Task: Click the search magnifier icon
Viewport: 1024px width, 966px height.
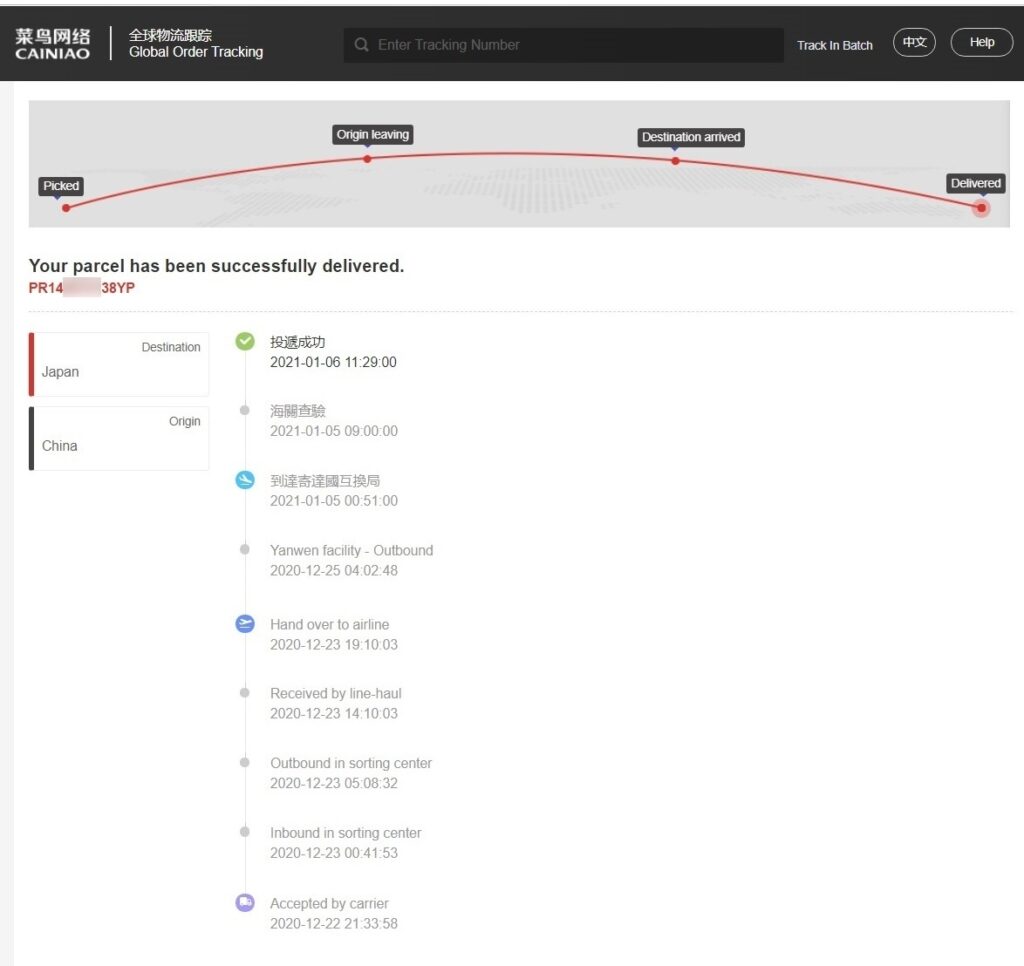Action: pos(362,45)
